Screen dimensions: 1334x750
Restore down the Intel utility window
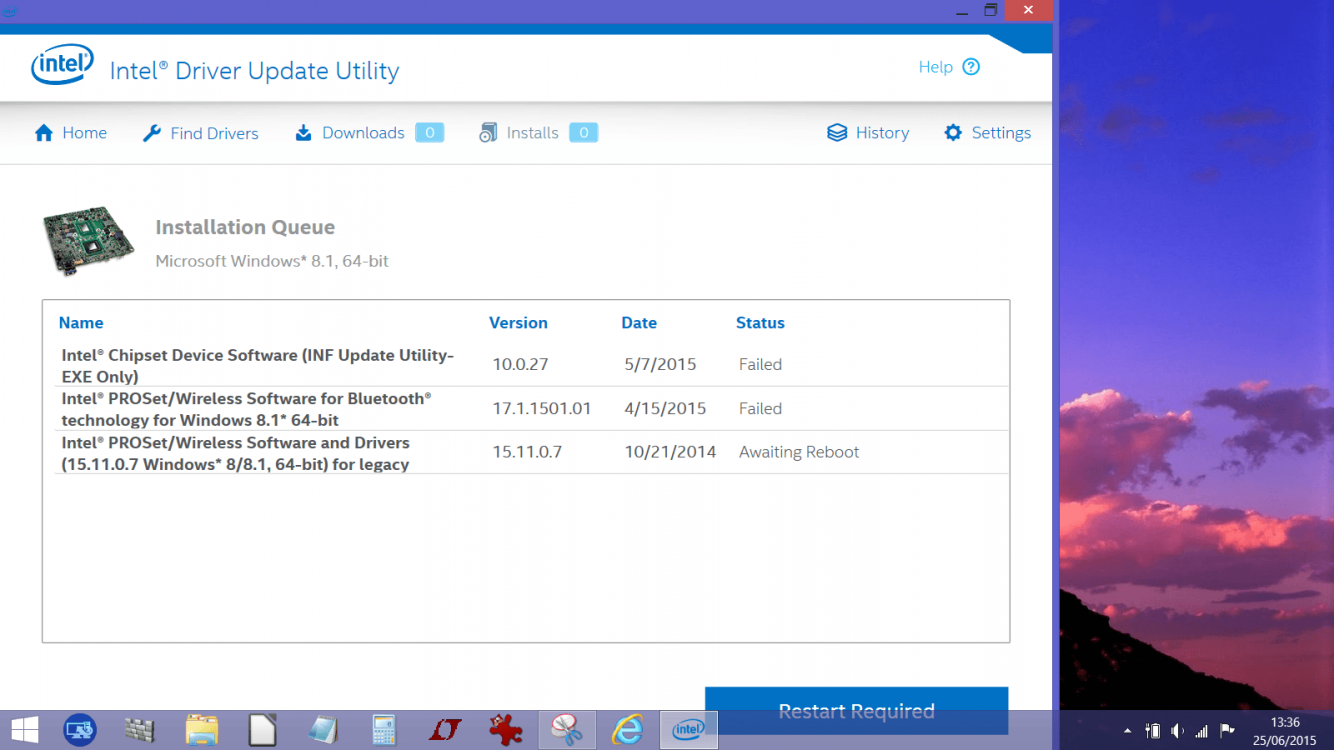pyautogui.click(x=991, y=10)
